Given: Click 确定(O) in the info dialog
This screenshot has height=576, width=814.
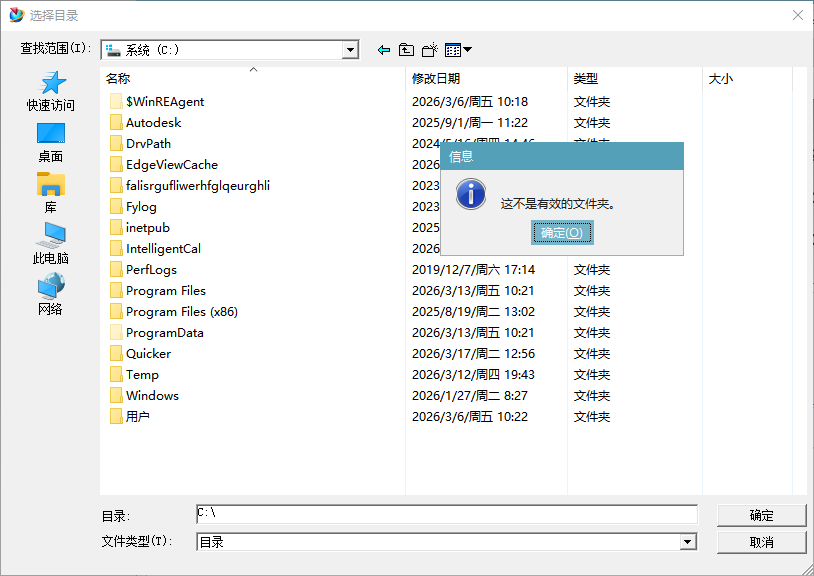Looking at the screenshot, I should tap(561, 233).
